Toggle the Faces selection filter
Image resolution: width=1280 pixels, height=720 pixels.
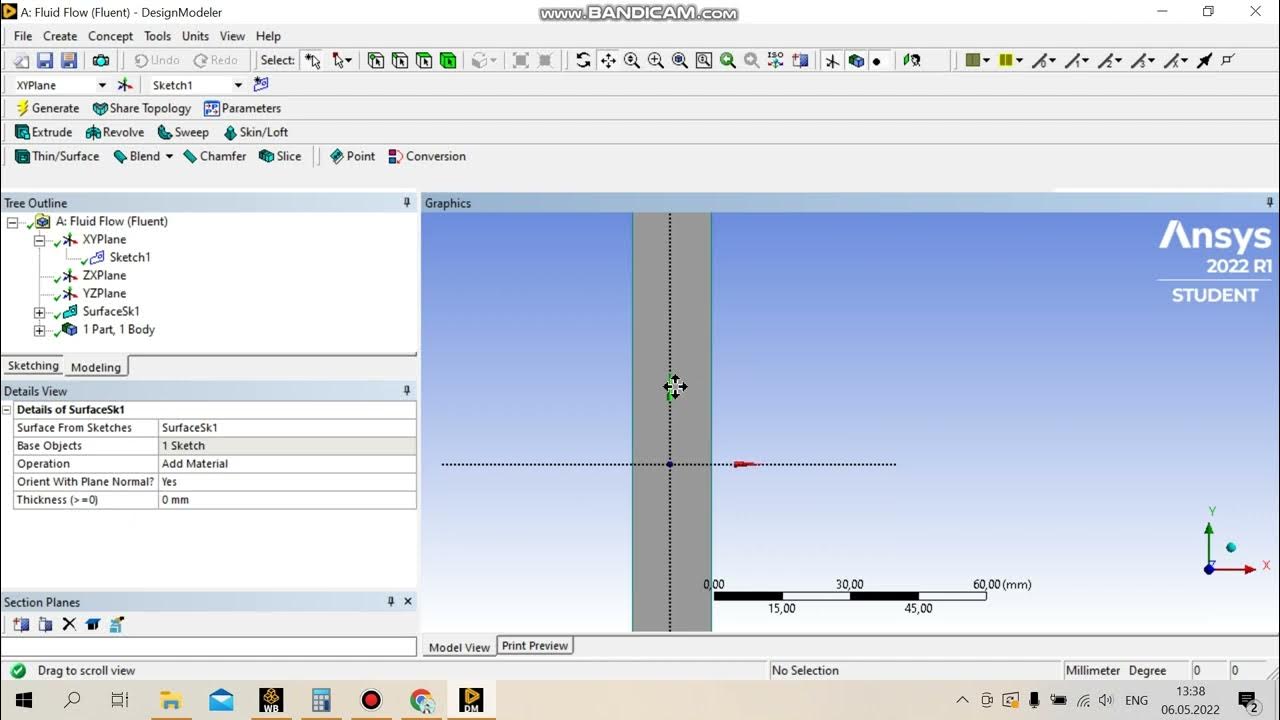[x=424, y=61]
